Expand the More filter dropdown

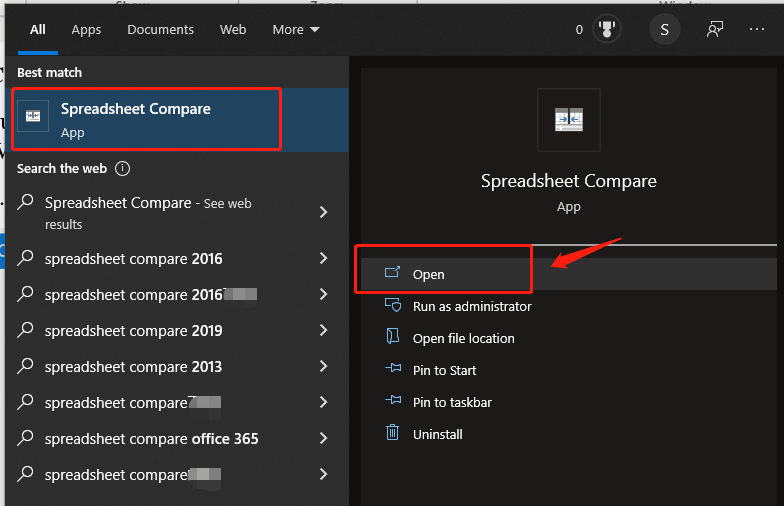[x=295, y=29]
